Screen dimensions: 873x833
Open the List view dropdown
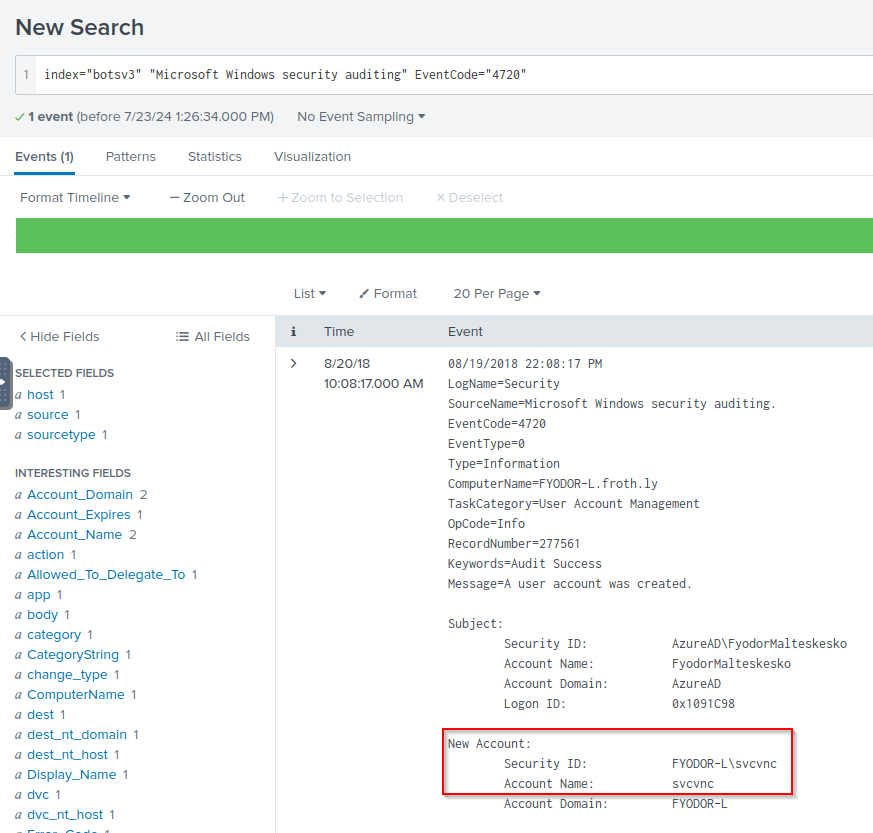[x=310, y=293]
